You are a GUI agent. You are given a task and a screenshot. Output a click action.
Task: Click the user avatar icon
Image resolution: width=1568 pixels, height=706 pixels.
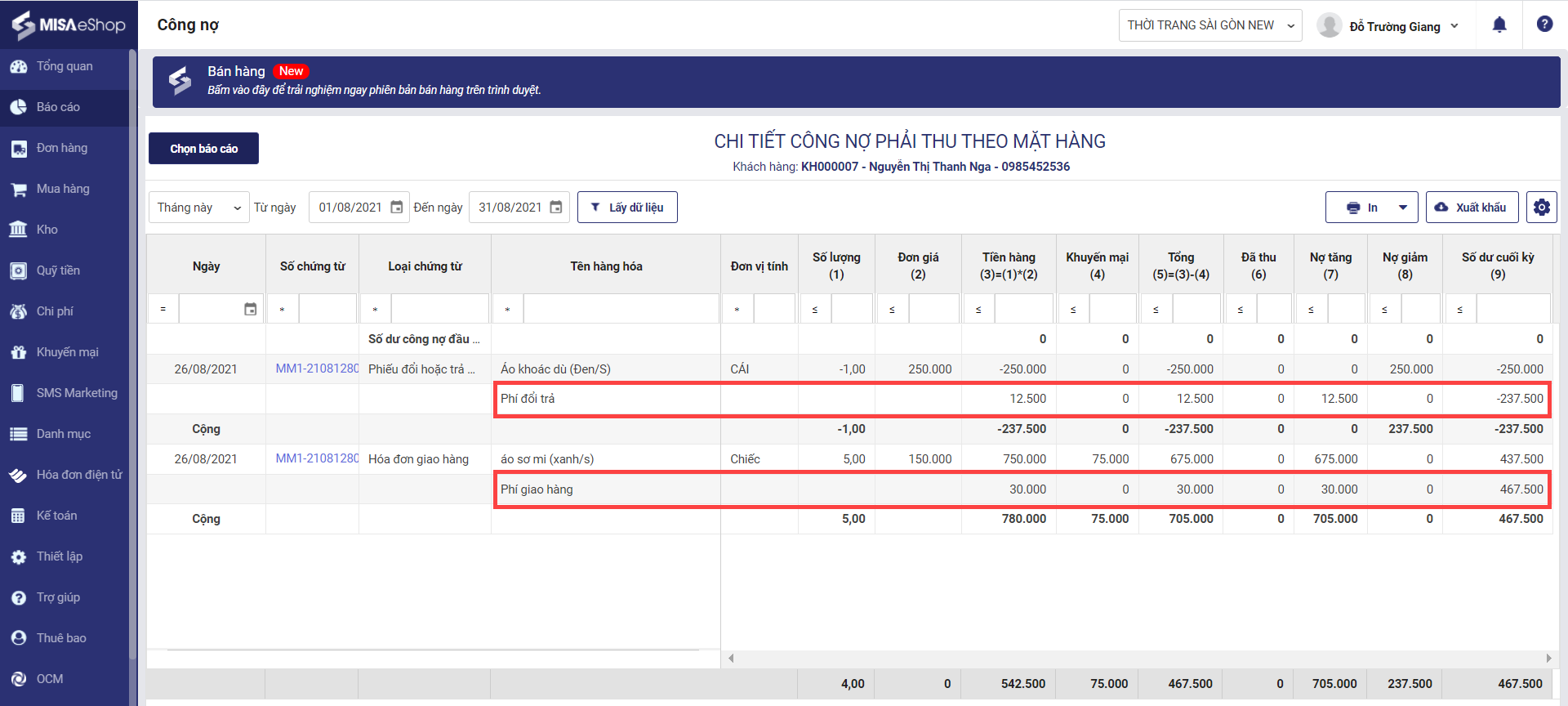[x=1329, y=25]
